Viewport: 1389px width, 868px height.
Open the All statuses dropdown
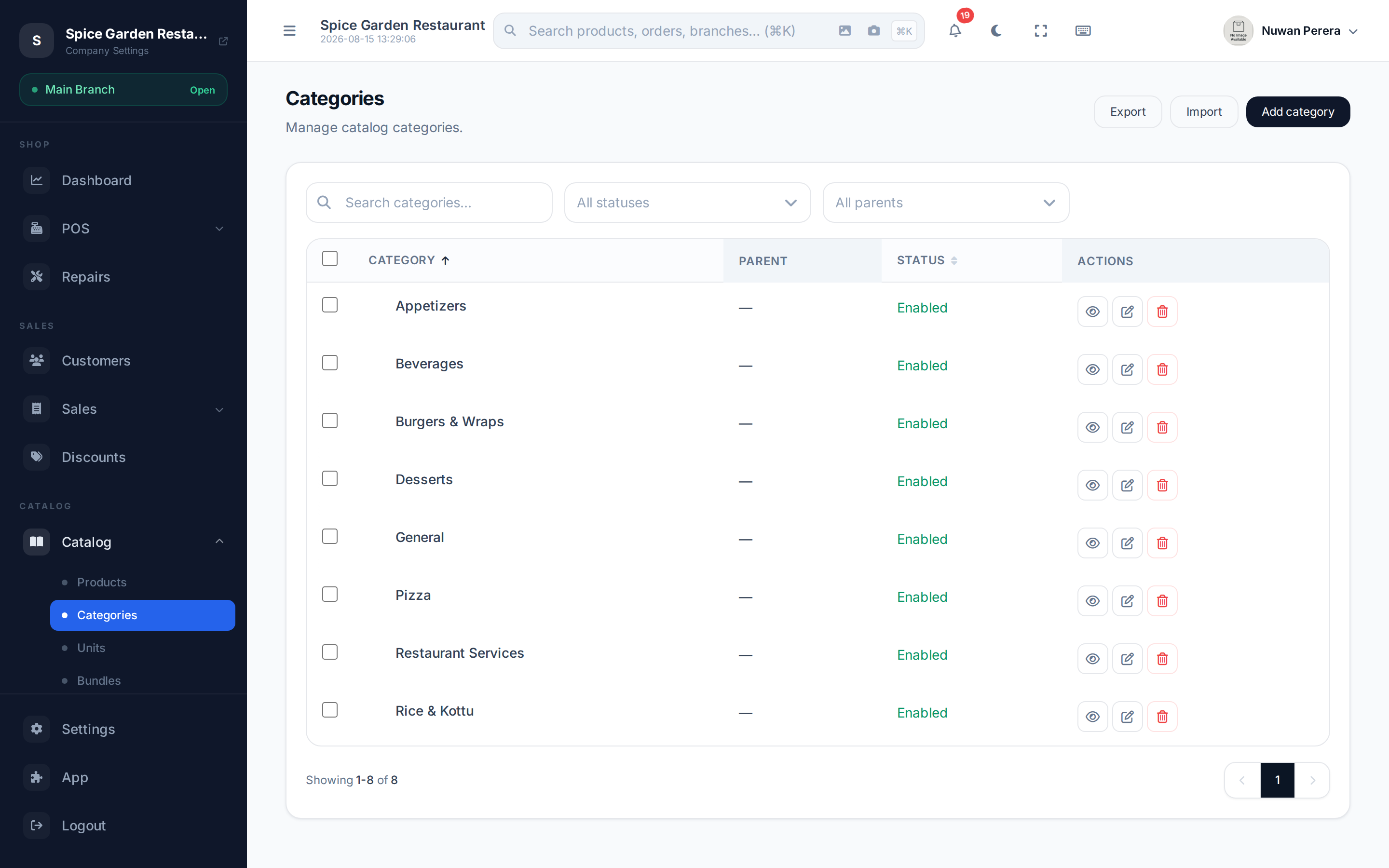coord(687,203)
